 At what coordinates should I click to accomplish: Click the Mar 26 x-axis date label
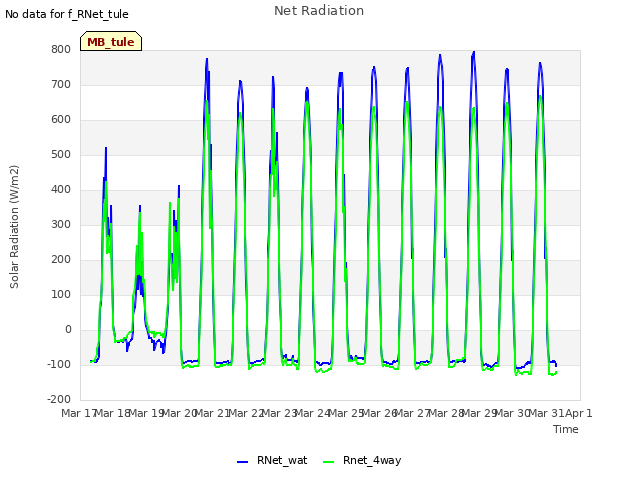click(380, 413)
